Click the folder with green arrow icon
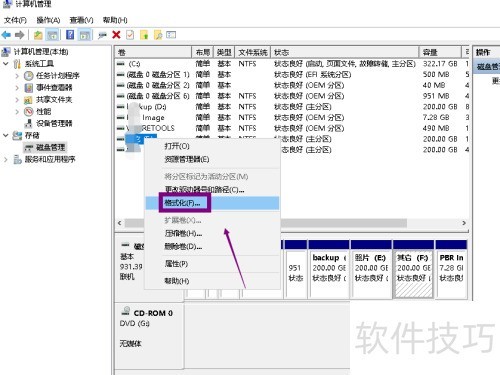This screenshot has width=500, height=375. tap(144, 35)
